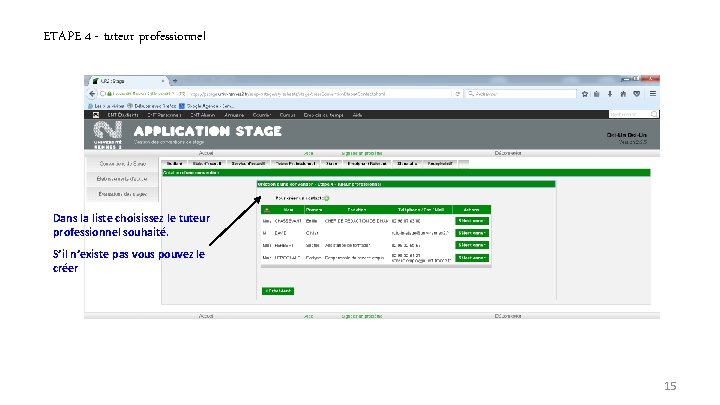
Task: Open 'Débuter avec Firefox' bookmark
Action: click(152, 106)
